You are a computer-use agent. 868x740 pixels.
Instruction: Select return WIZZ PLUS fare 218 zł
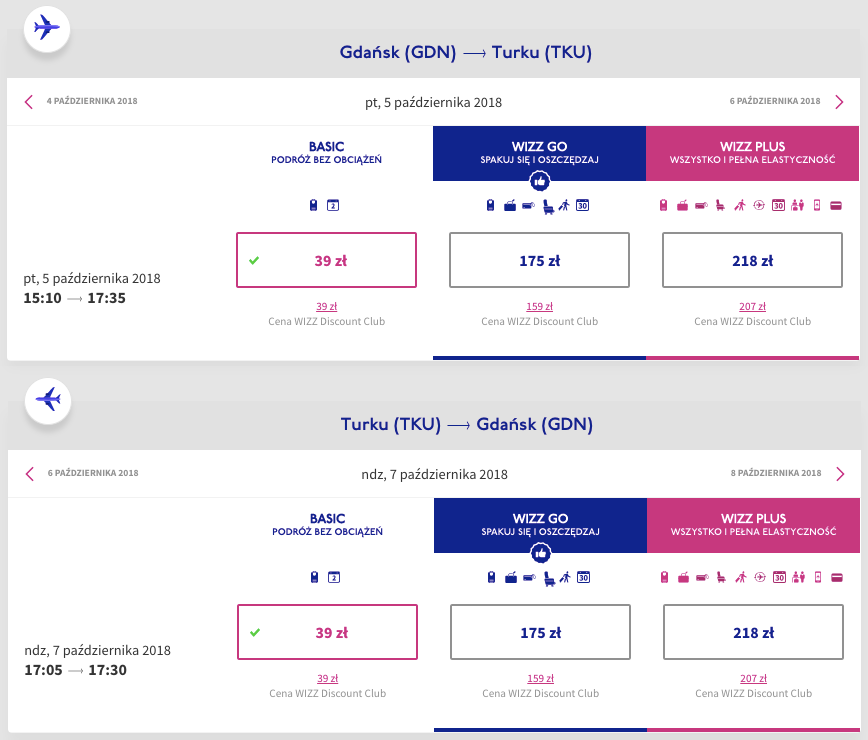click(x=754, y=632)
